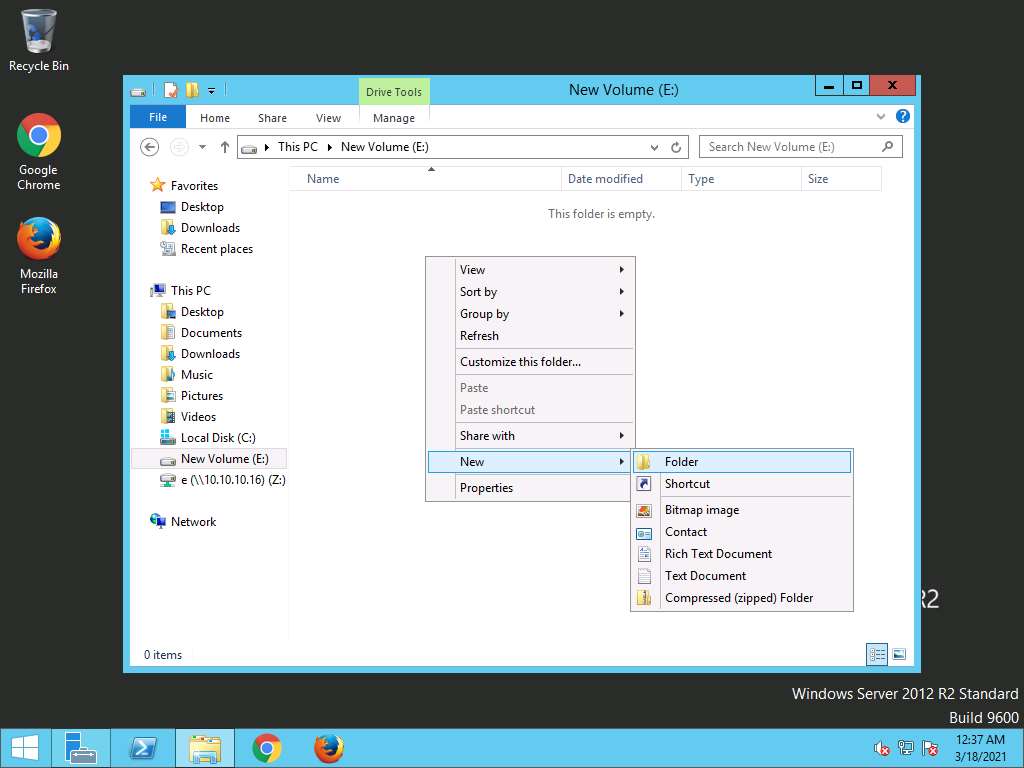Open PowerShell from the taskbar
Image resolution: width=1024 pixels, height=768 pixels.
pyautogui.click(x=142, y=748)
